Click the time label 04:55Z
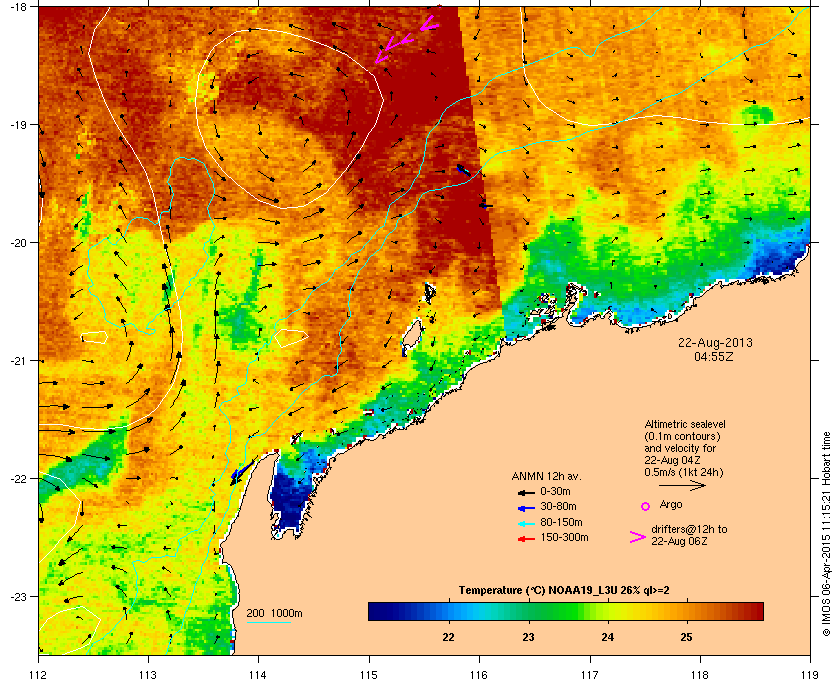Viewport: 840px width, 680px height. (x=714, y=356)
